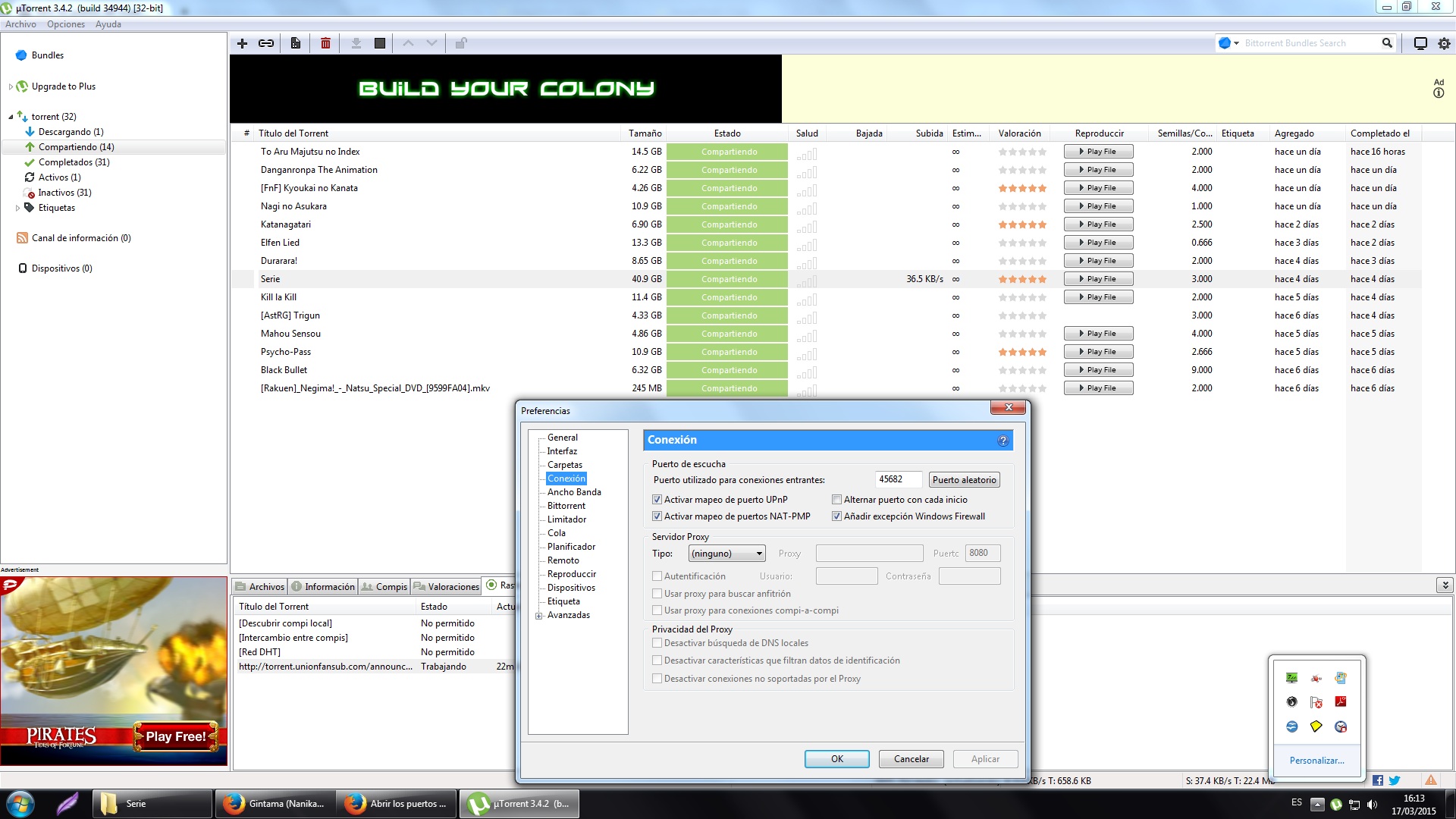
Task: Switch to the Información tab
Action: (x=323, y=587)
